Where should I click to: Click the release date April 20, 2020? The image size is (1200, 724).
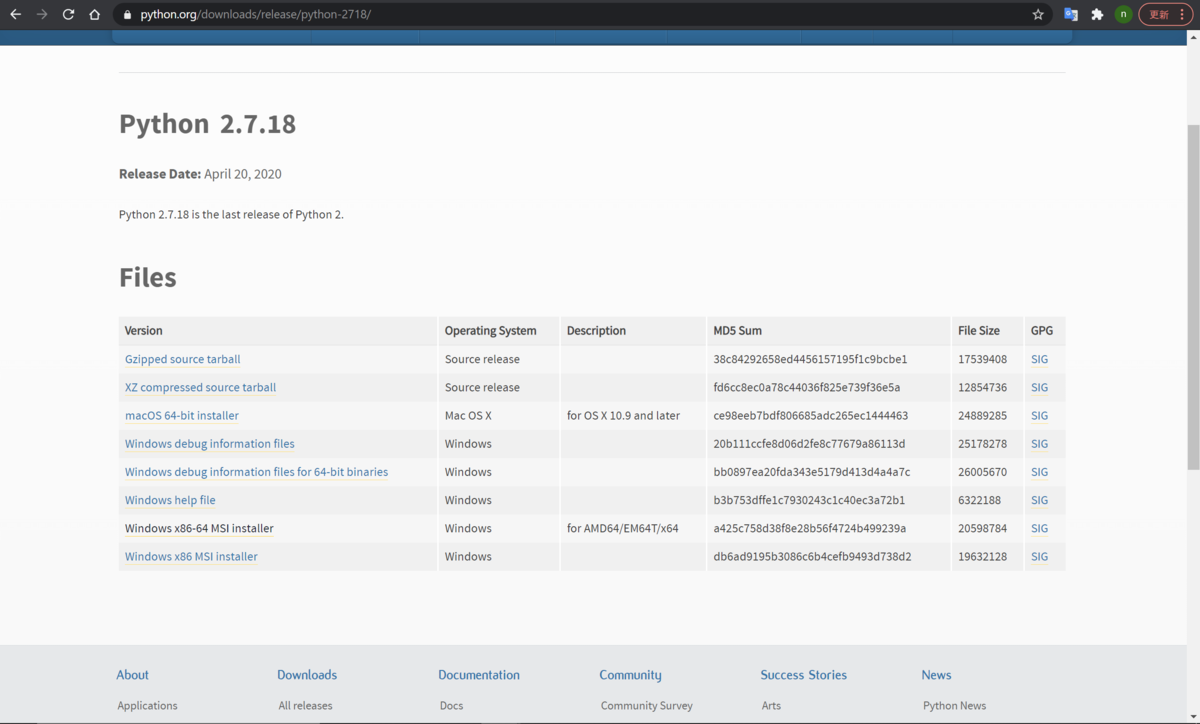point(242,174)
